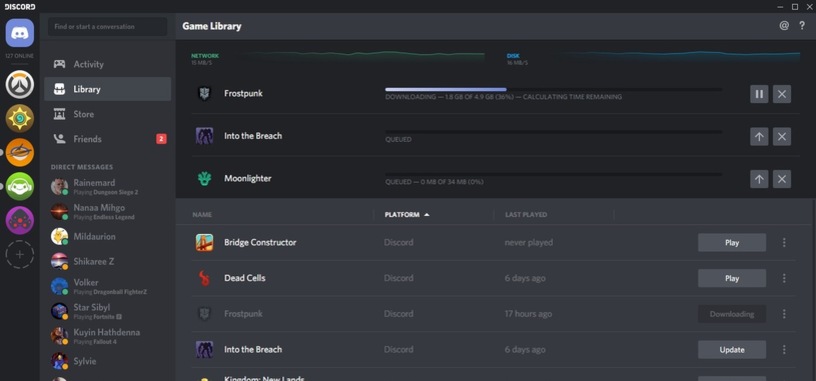Play Bridge Constructor
The height and width of the screenshot is (381, 816).
(x=732, y=243)
